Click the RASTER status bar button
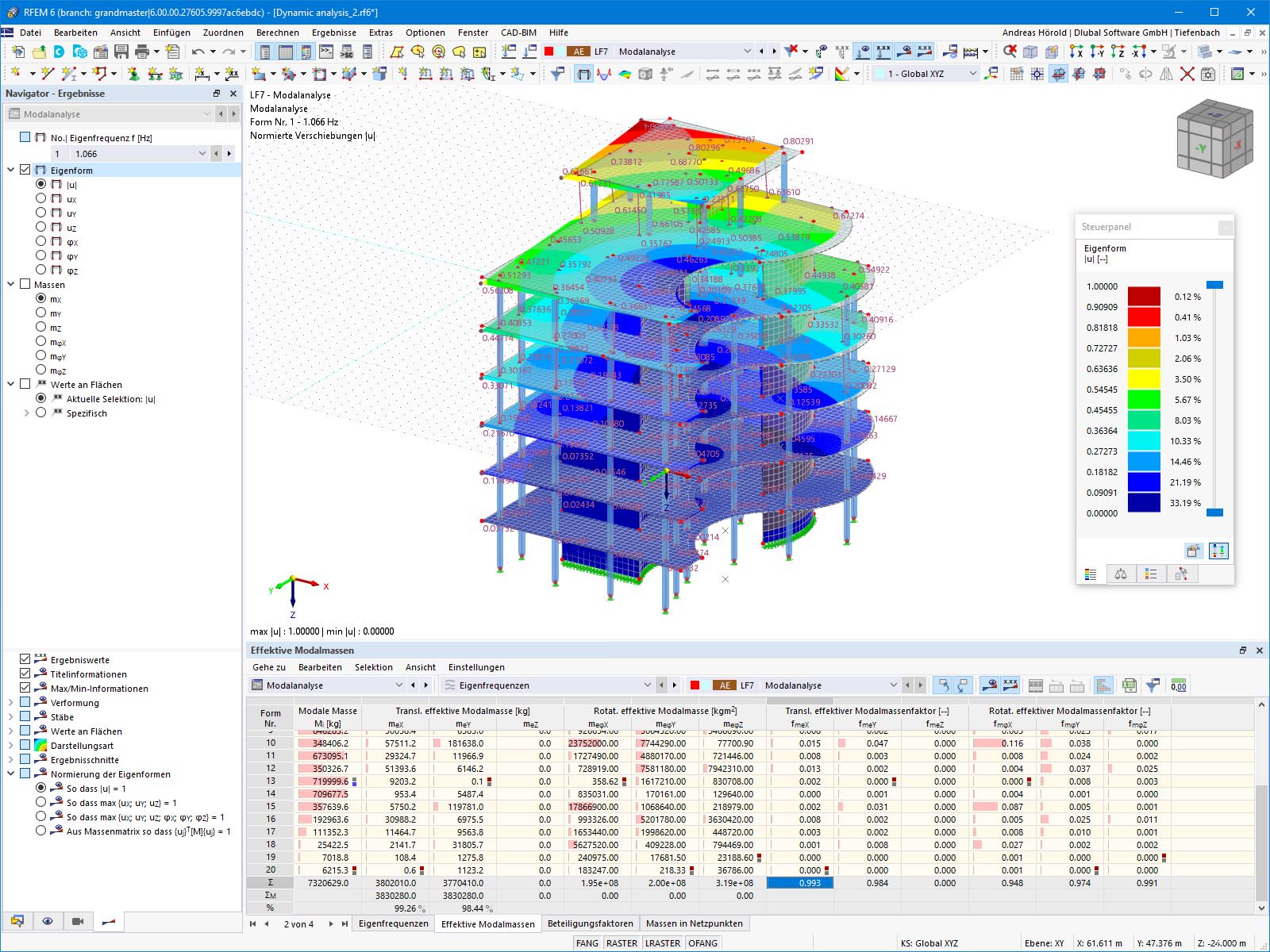This screenshot has height=952, width=1270. tap(622, 943)
